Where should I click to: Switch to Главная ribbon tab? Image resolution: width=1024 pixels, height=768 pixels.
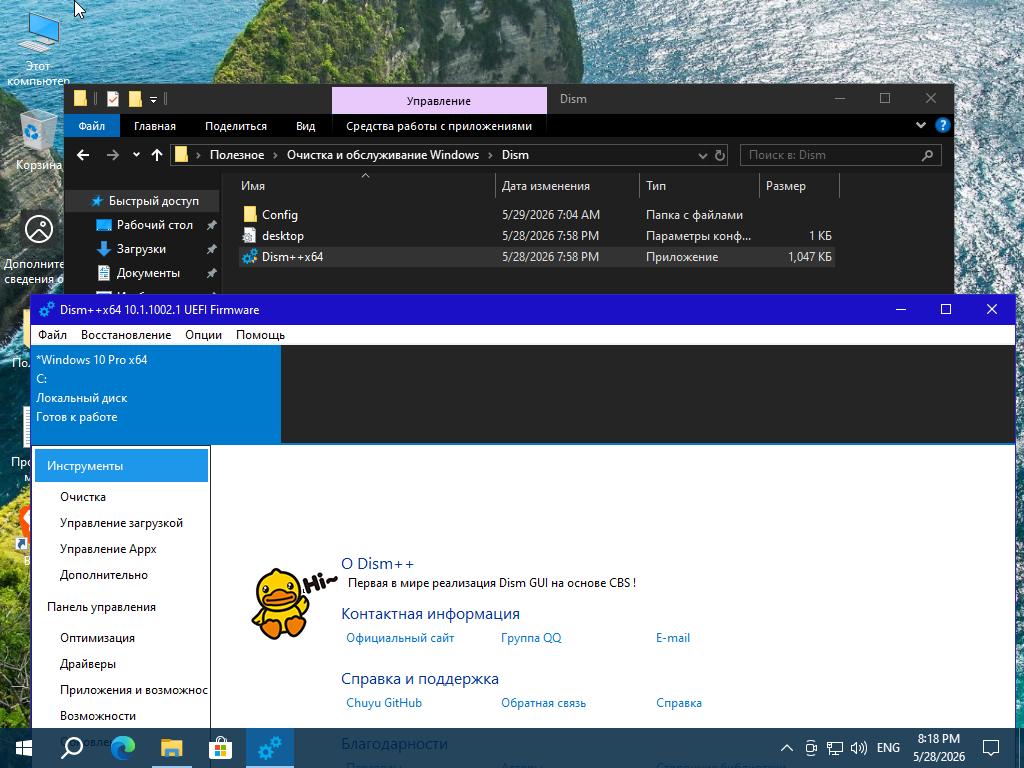(x=155, y=126)
